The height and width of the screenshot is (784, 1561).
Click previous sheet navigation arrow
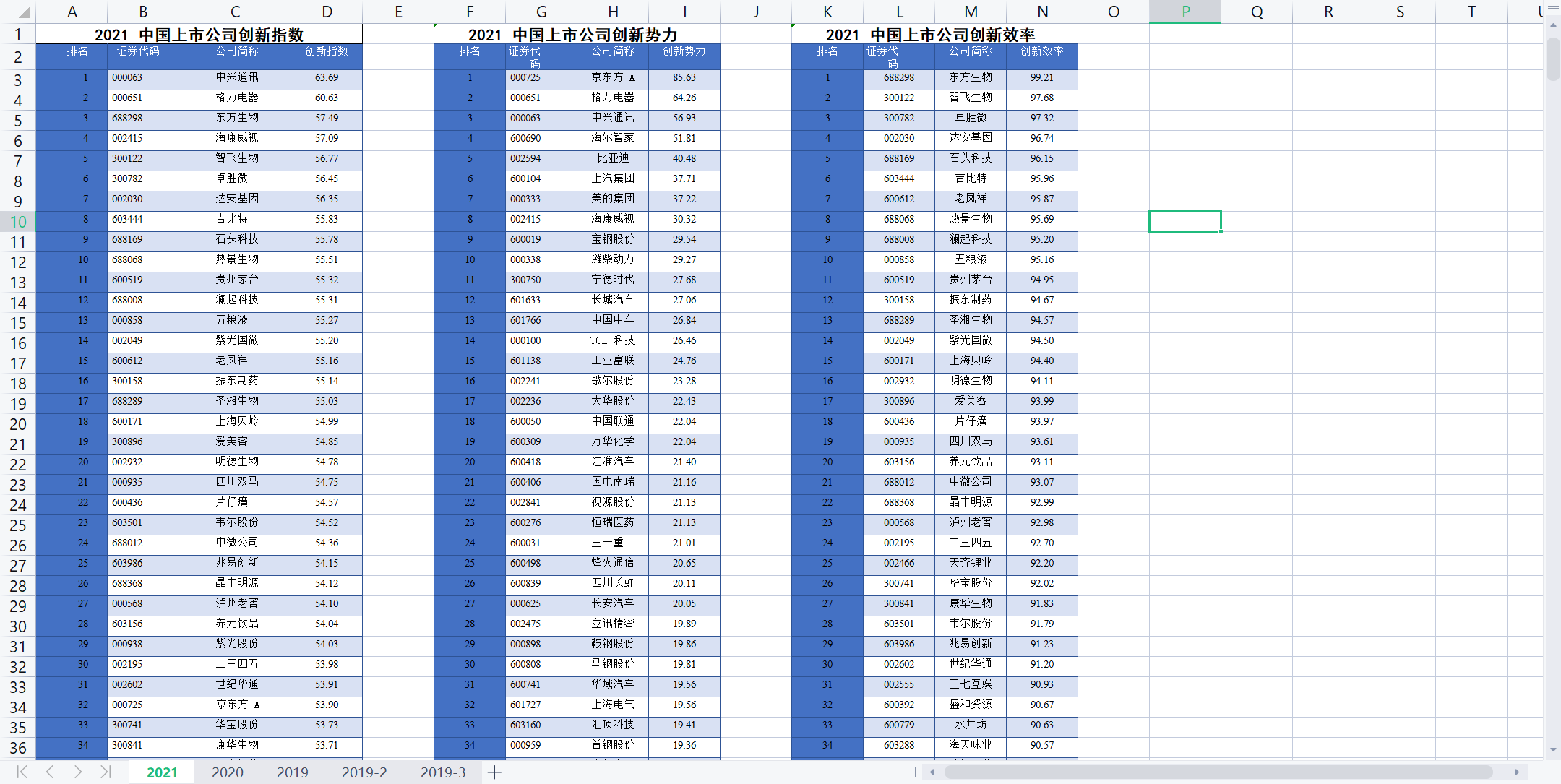click(50, 772)
